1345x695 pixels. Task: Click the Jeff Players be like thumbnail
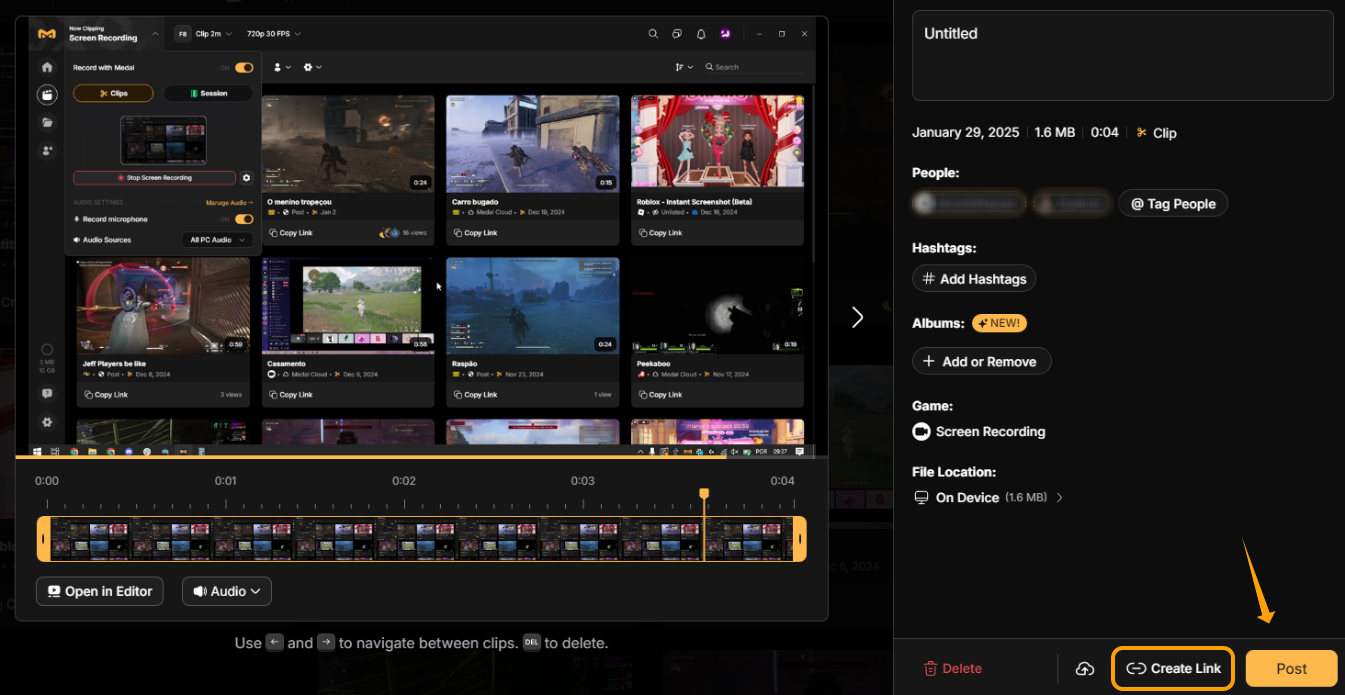[163, 305]
